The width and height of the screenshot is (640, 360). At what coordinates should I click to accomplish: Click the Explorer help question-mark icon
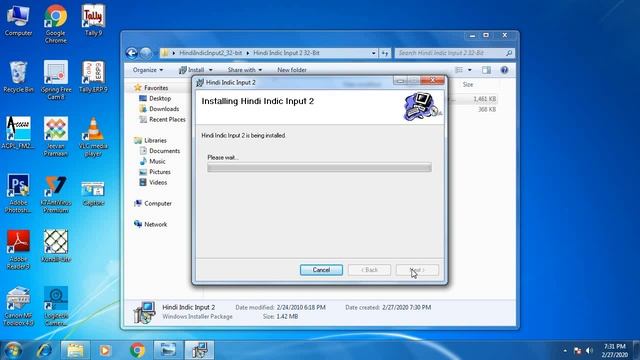pos(504,70)
